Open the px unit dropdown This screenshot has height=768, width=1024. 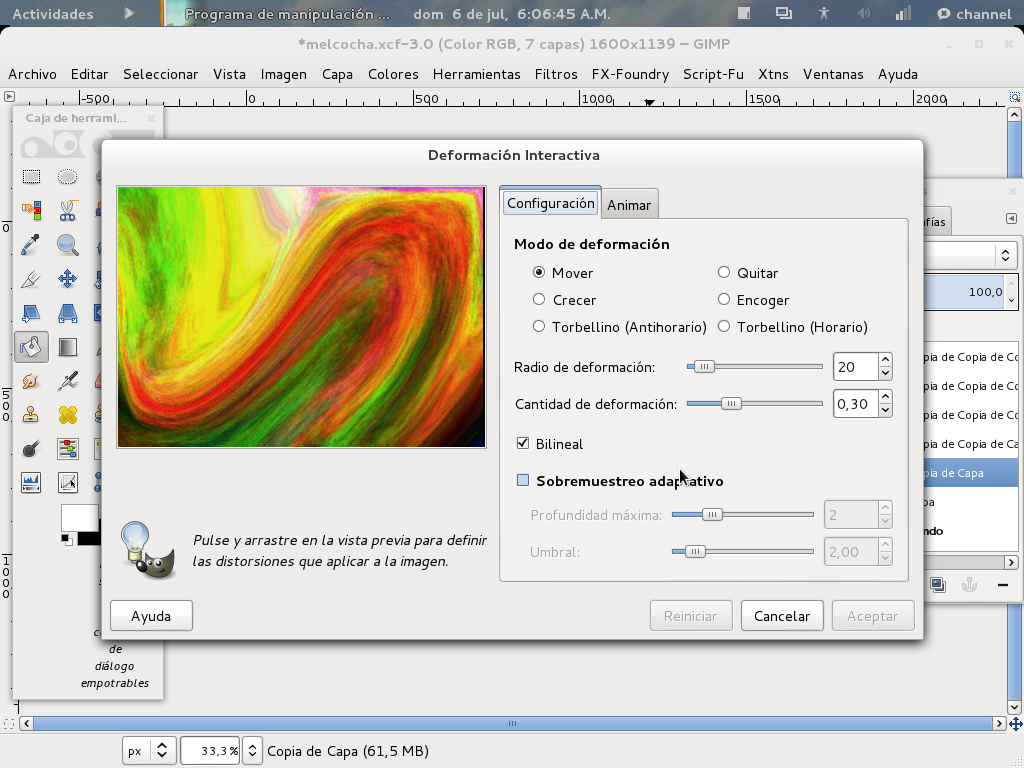148,750
